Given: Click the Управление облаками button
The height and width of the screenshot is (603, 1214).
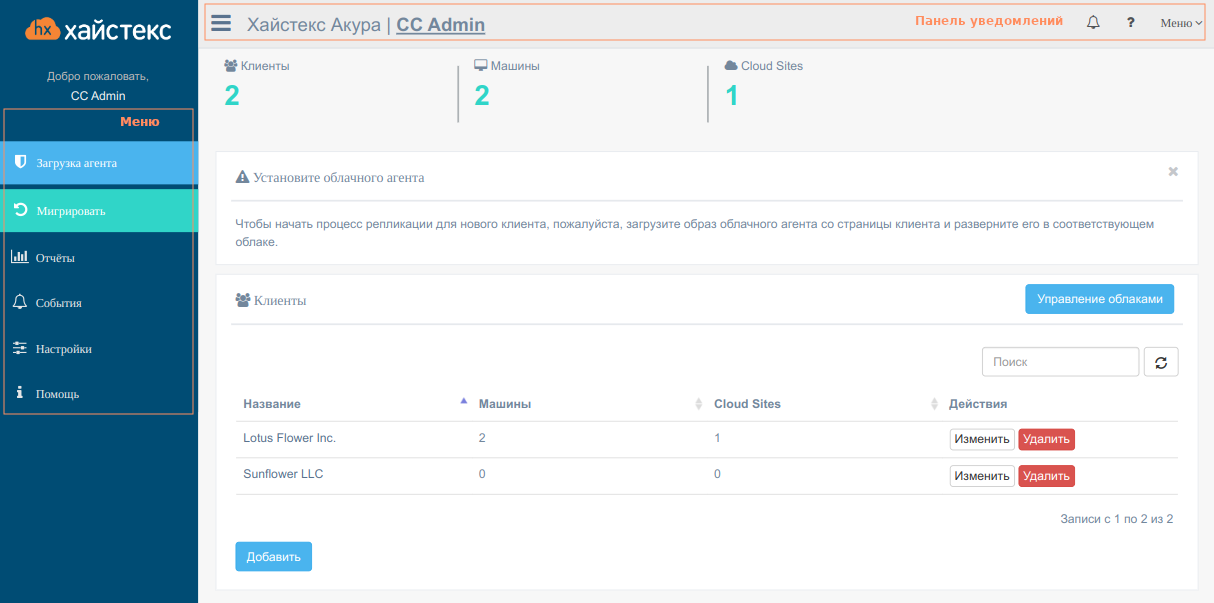Looking at the screenshot, I should coord(1099,299).
